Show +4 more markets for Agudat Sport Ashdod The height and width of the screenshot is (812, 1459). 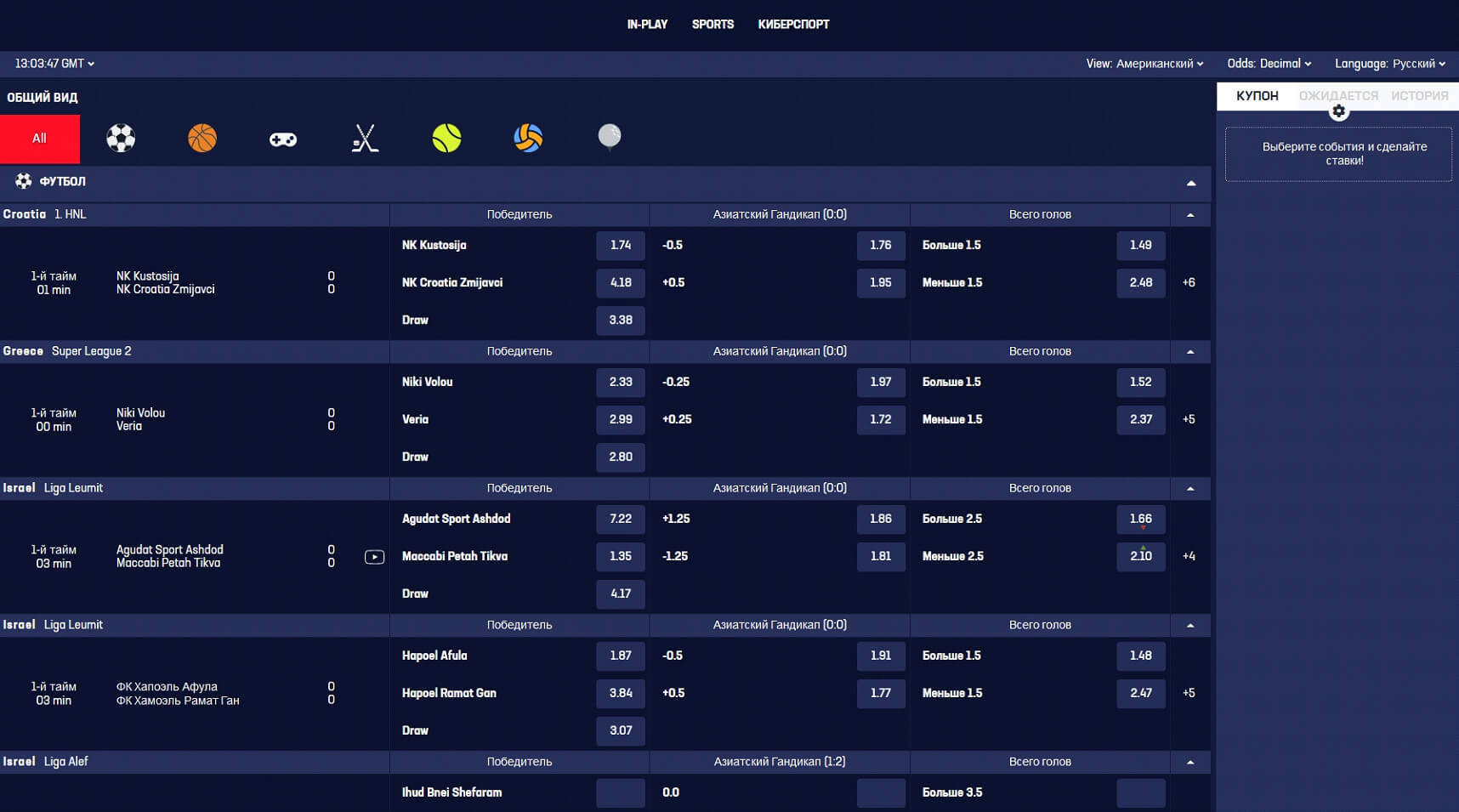click(1189, 557)
